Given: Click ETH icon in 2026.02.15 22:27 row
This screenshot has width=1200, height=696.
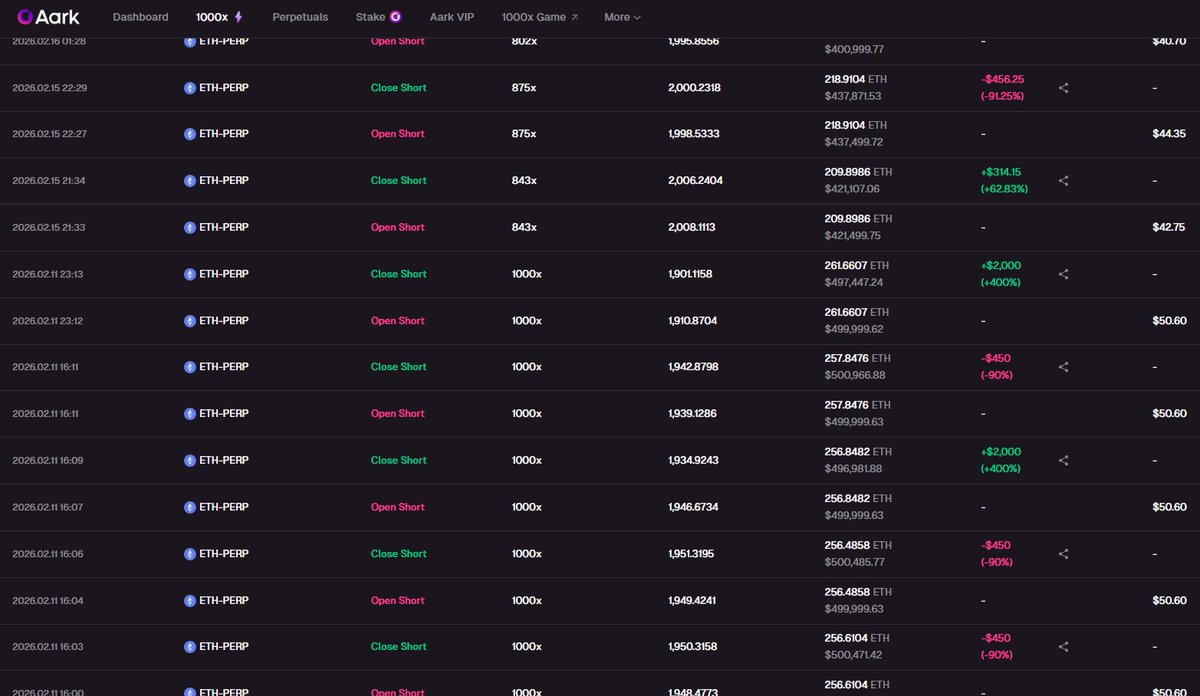Looking at the screenshot, I should [x=190, y=134].
